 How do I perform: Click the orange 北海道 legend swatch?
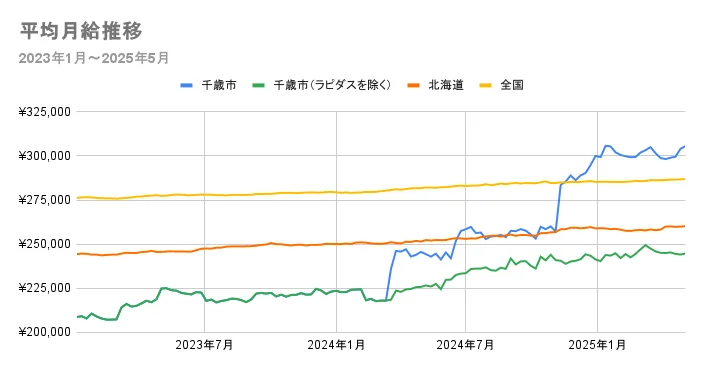coord(413,85)
